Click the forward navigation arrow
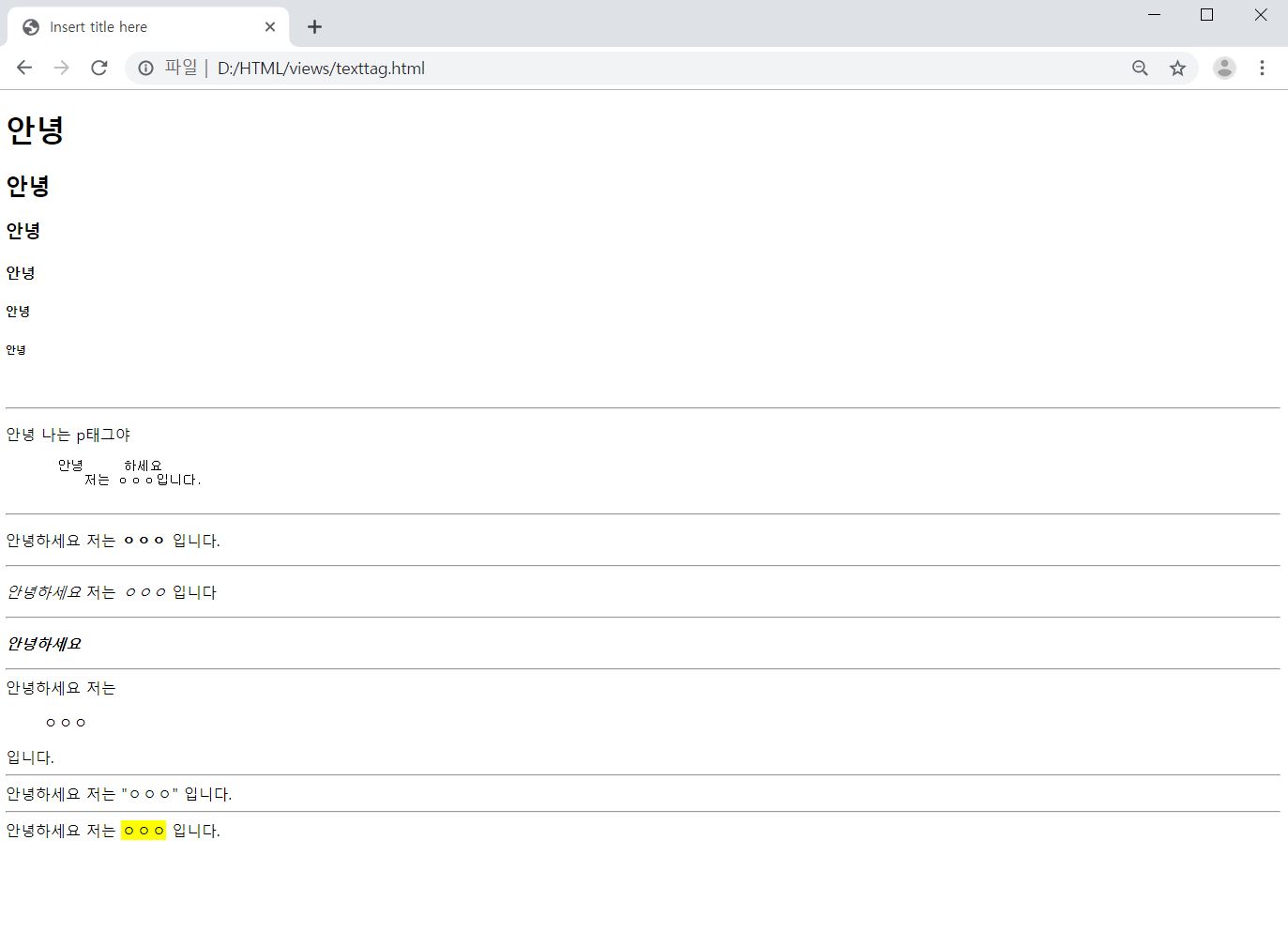1288x932 pixels. click(x=61, y=68)
